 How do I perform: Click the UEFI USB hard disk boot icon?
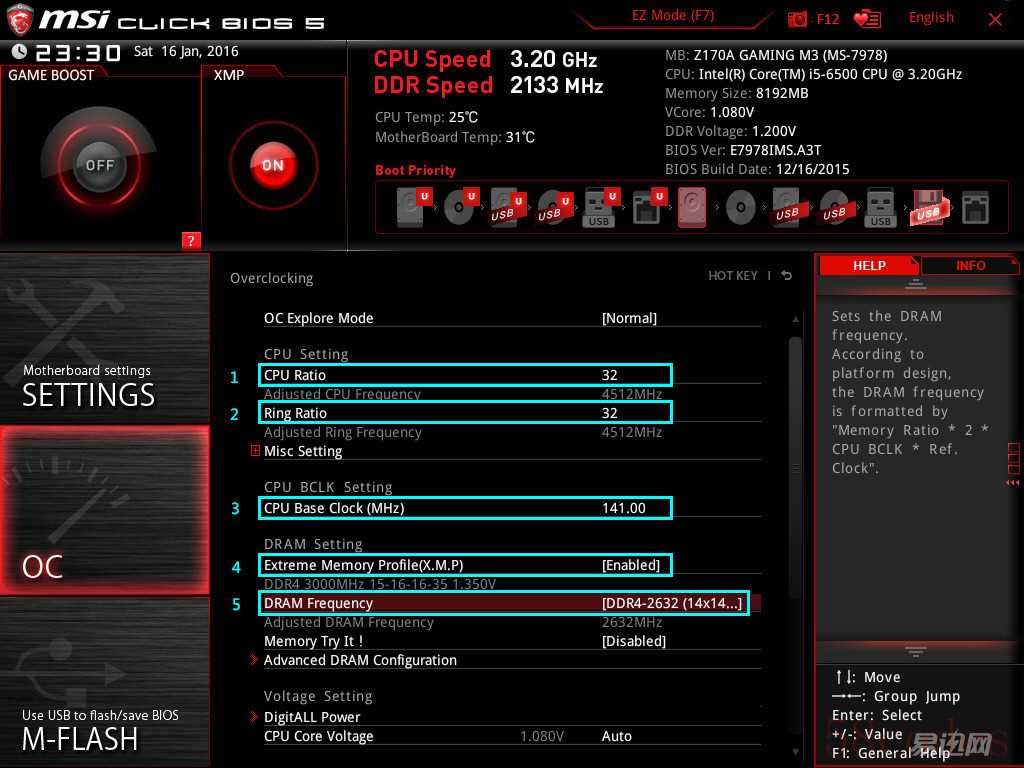pyautogui.click(x=508, y=207)
